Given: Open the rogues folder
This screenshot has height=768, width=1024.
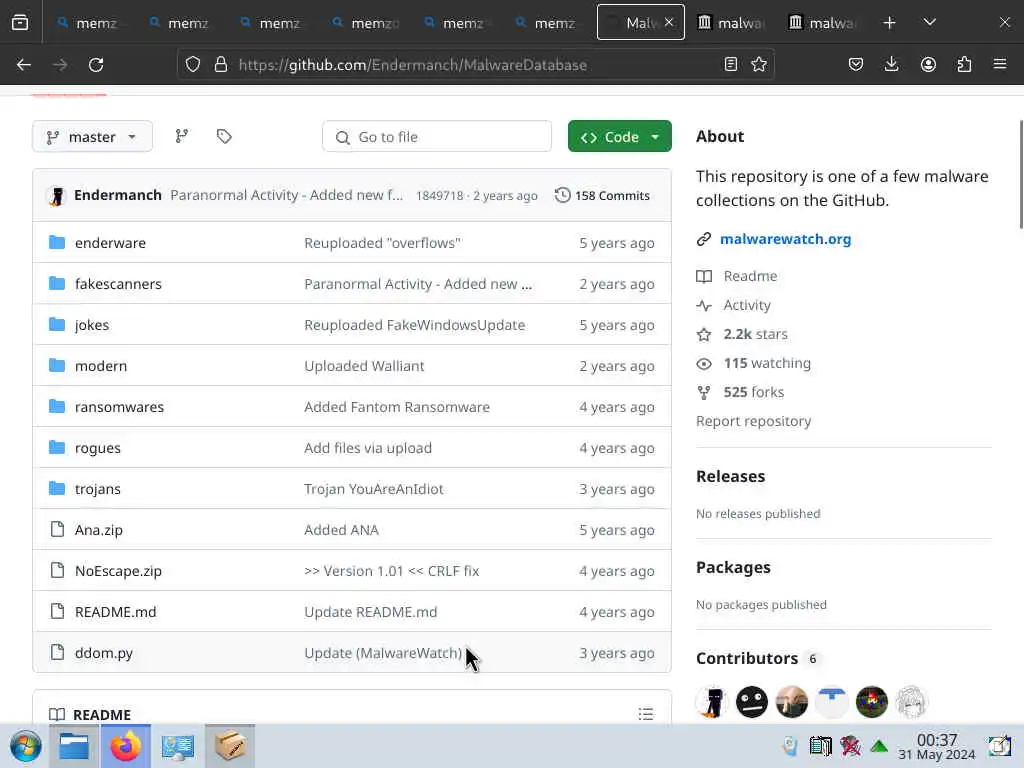Looking at the screenshot, I should pos(98,449).
